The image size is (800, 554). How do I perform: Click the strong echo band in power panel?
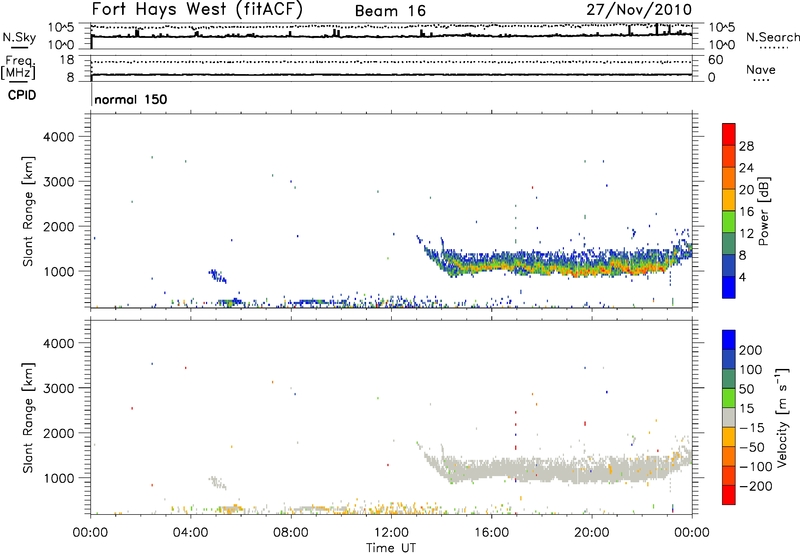[556, 265]
